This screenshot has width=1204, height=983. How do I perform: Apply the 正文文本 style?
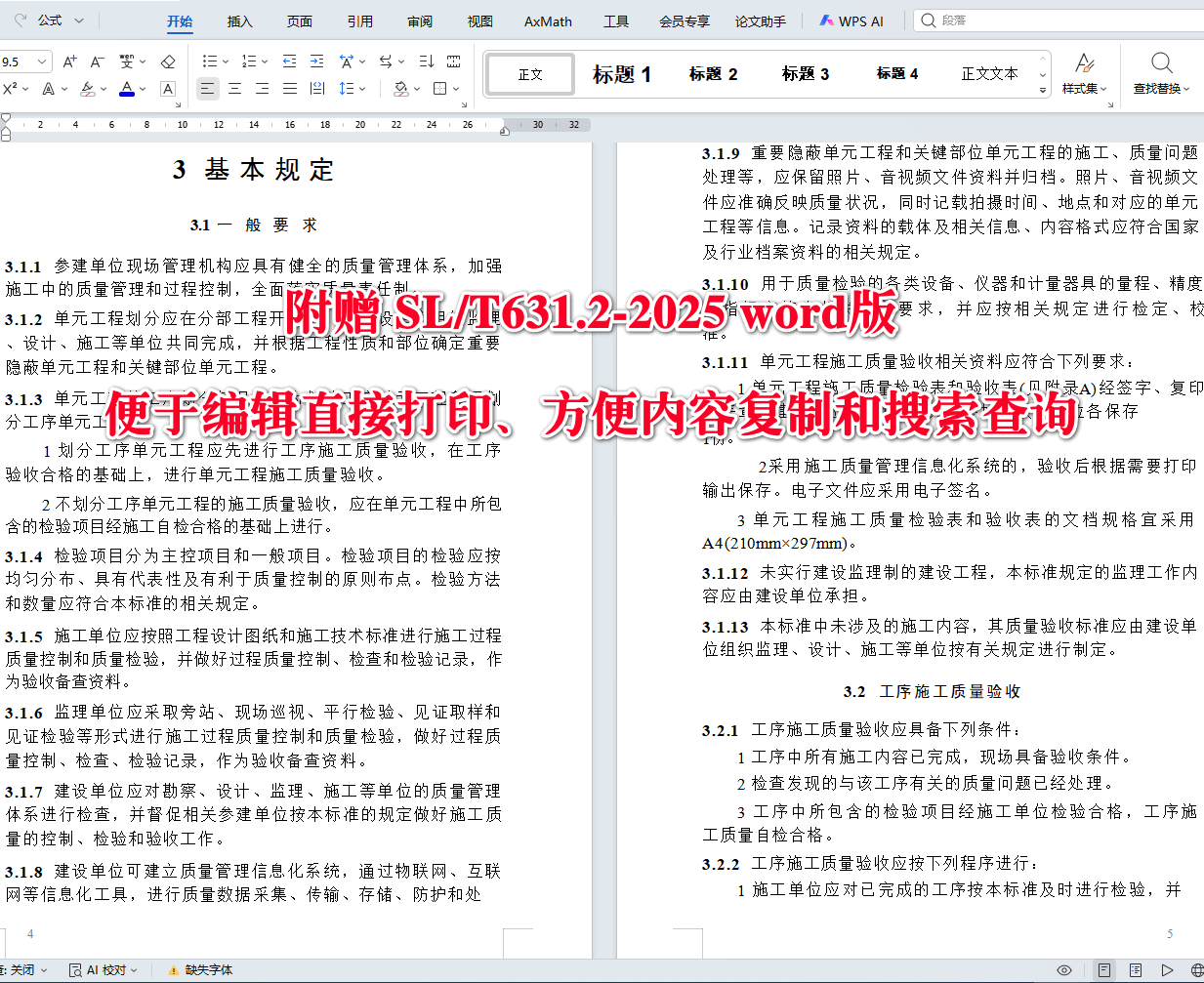[x=989, y=74]
